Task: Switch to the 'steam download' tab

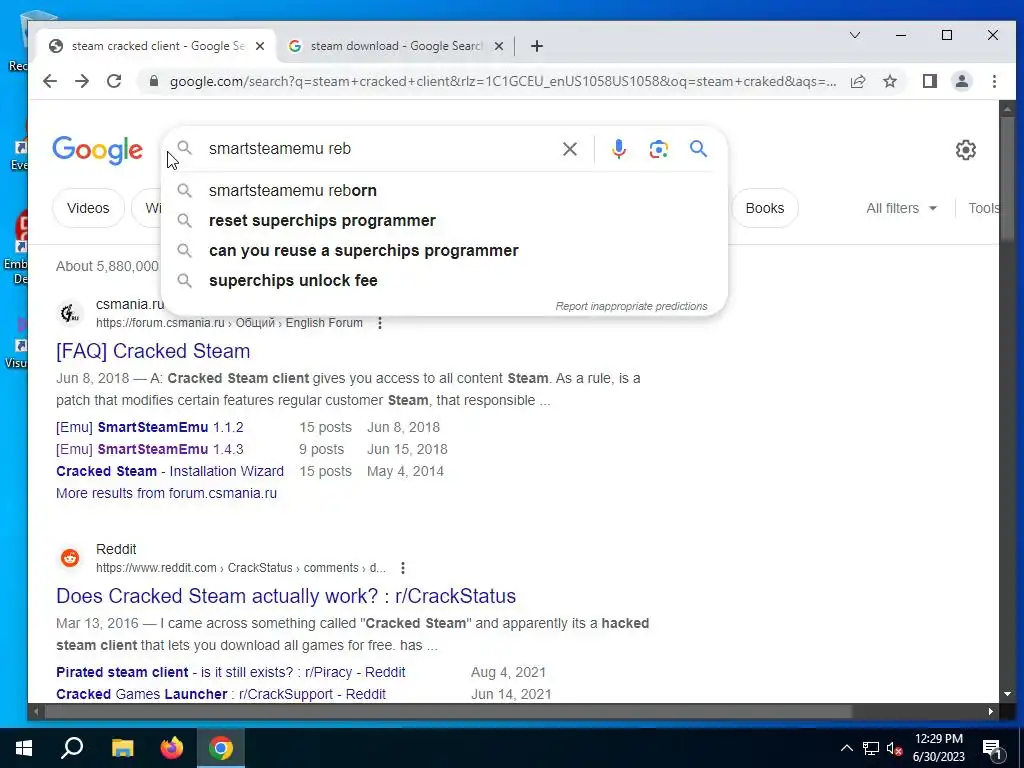Action: (395, 46)
